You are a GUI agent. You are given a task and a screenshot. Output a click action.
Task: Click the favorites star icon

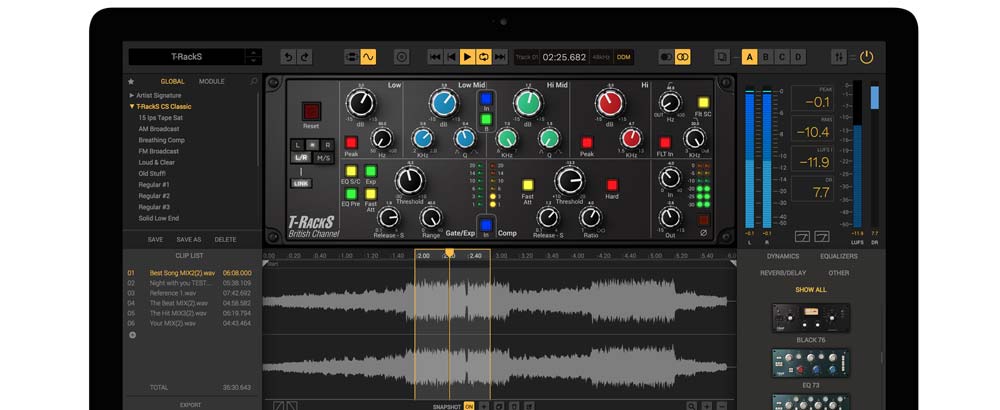coord(131,82)
